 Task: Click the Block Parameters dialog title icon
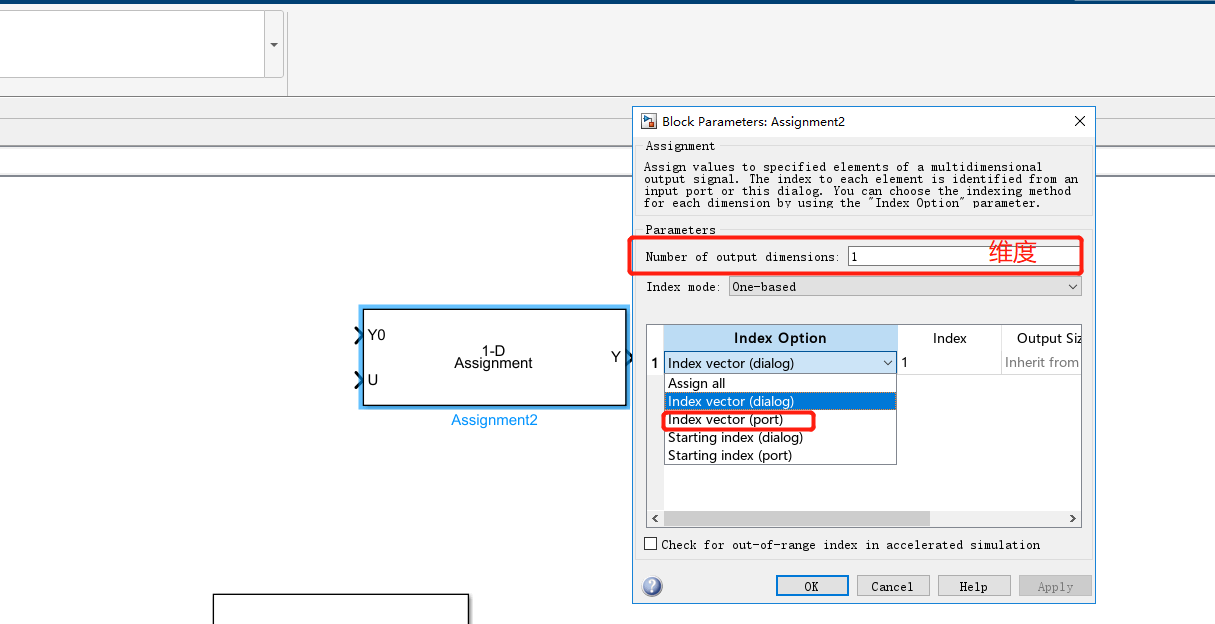click(648, 121)
